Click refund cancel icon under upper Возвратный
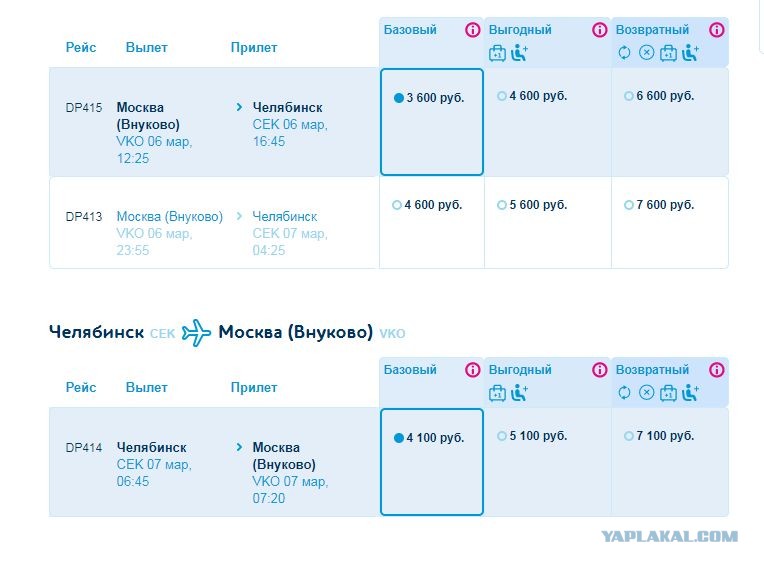The width and height of the screenshot is (764, 566). pos(646,52)
